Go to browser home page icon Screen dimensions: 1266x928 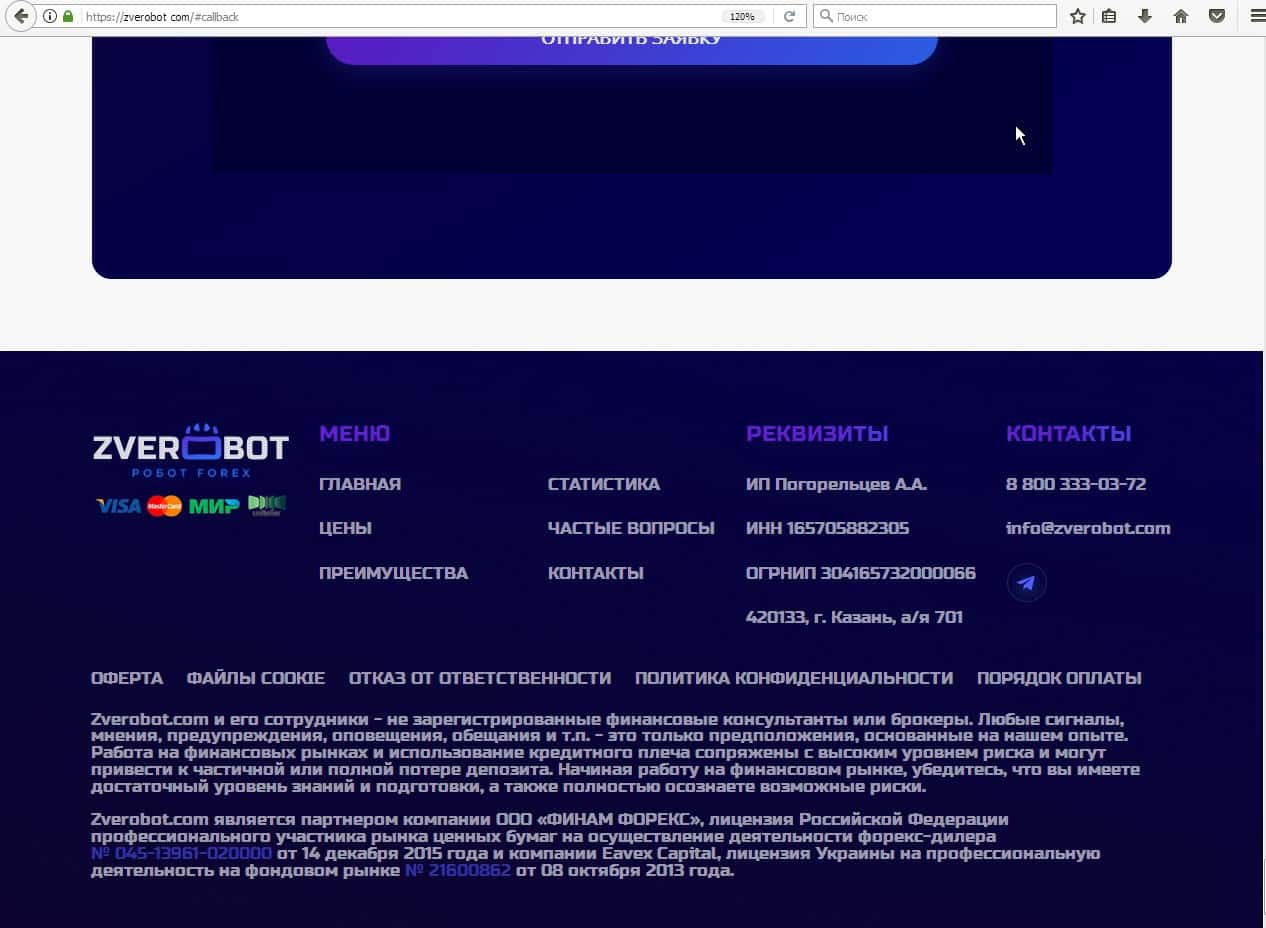click(1181, 16)
